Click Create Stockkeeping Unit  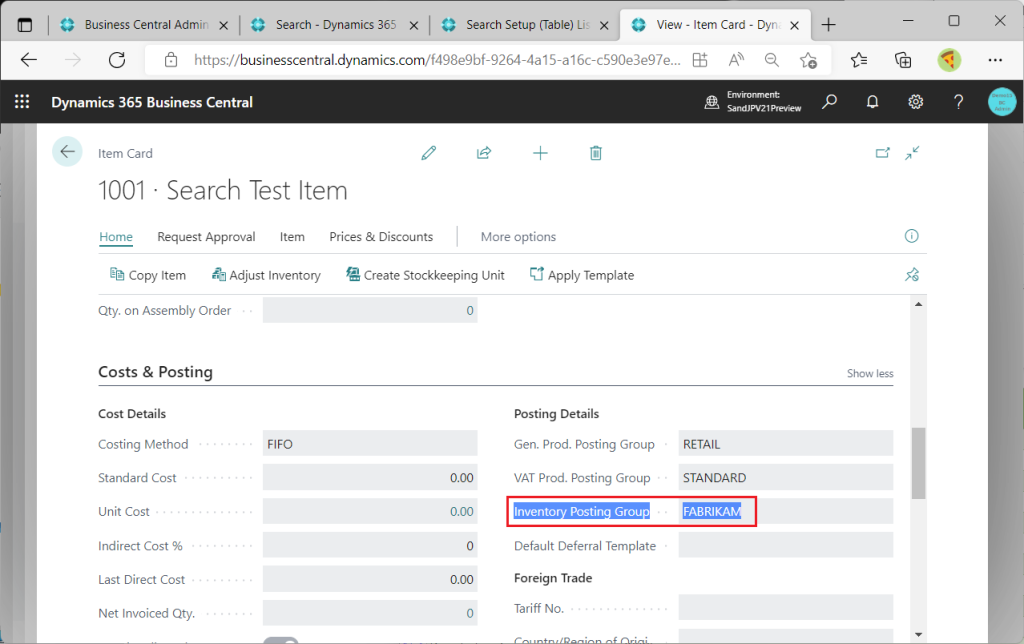pyautogui.click(x=425, y=275)
